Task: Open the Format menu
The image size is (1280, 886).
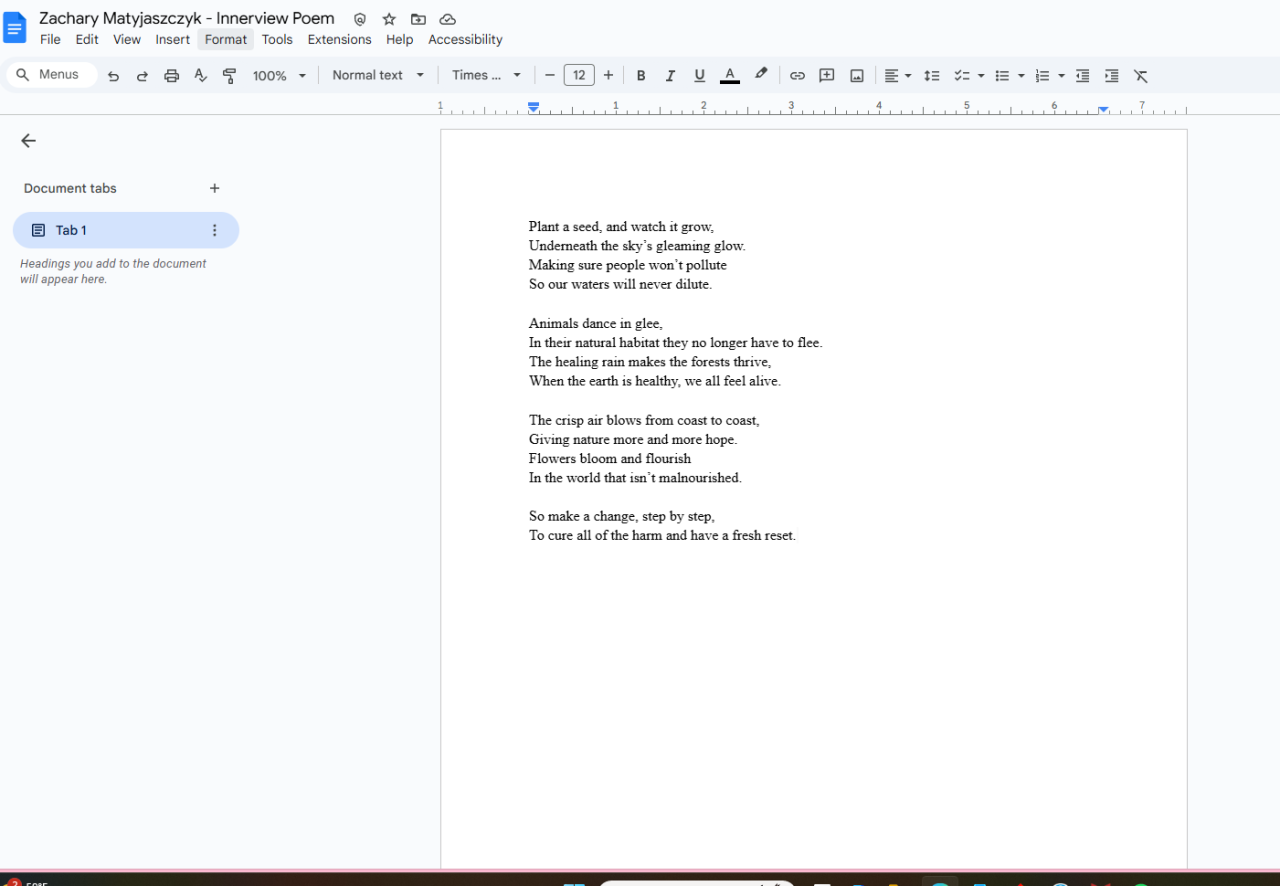Action: [226, 40]
